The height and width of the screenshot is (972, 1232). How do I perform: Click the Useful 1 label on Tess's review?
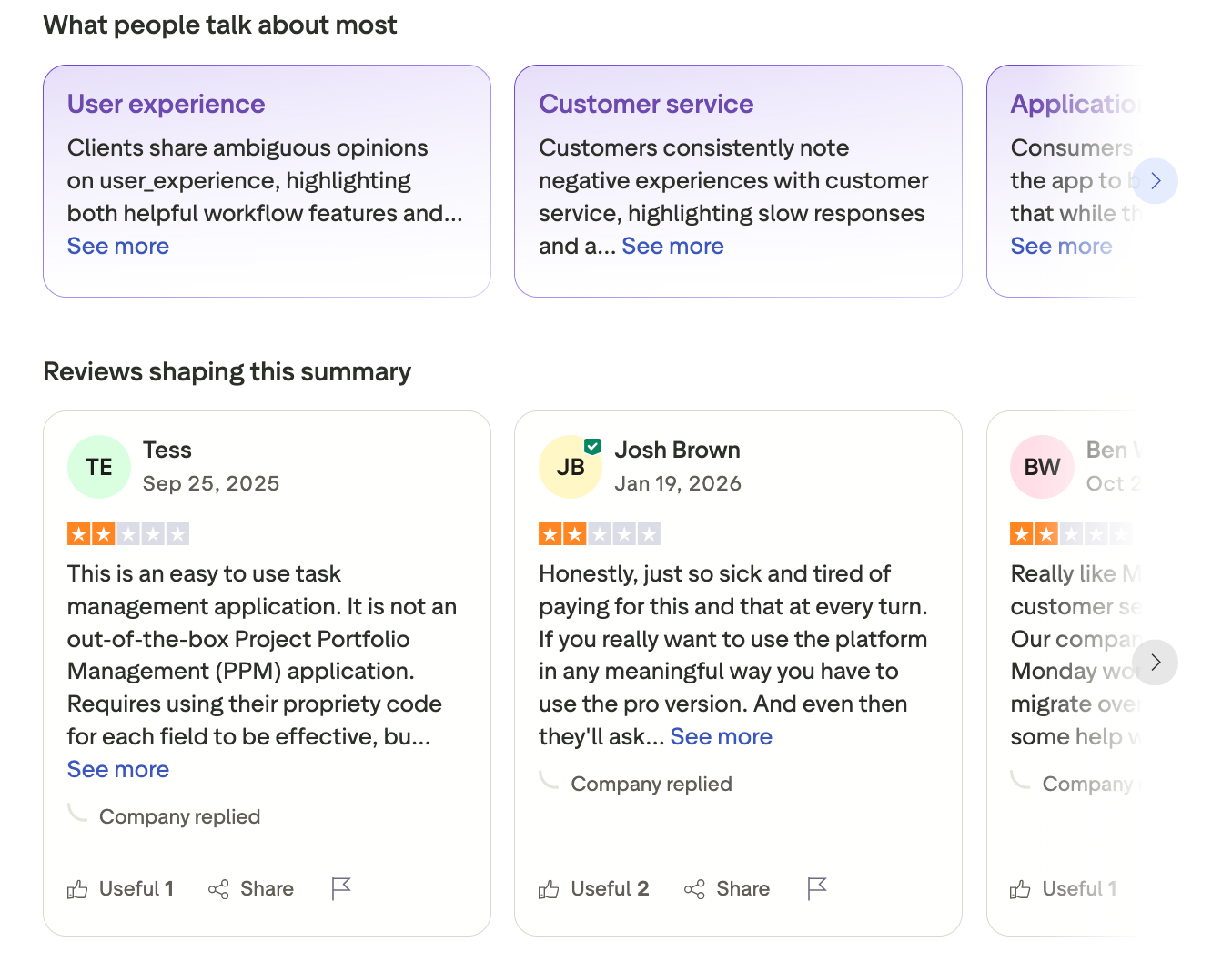tap(136, 889)
